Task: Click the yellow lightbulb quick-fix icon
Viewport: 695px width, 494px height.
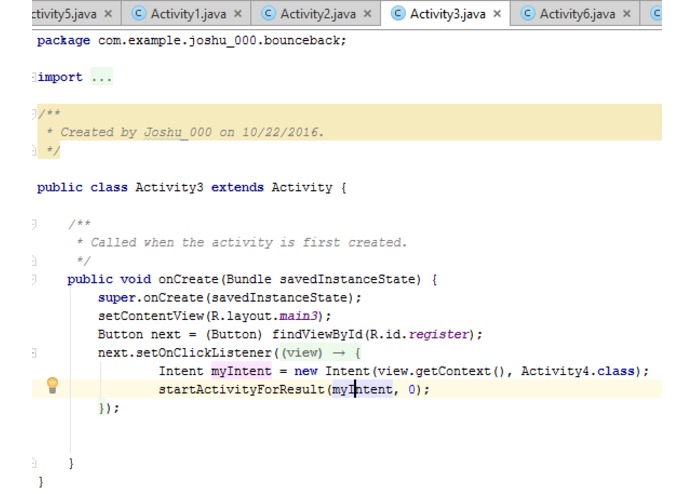Action: (52, 385)
